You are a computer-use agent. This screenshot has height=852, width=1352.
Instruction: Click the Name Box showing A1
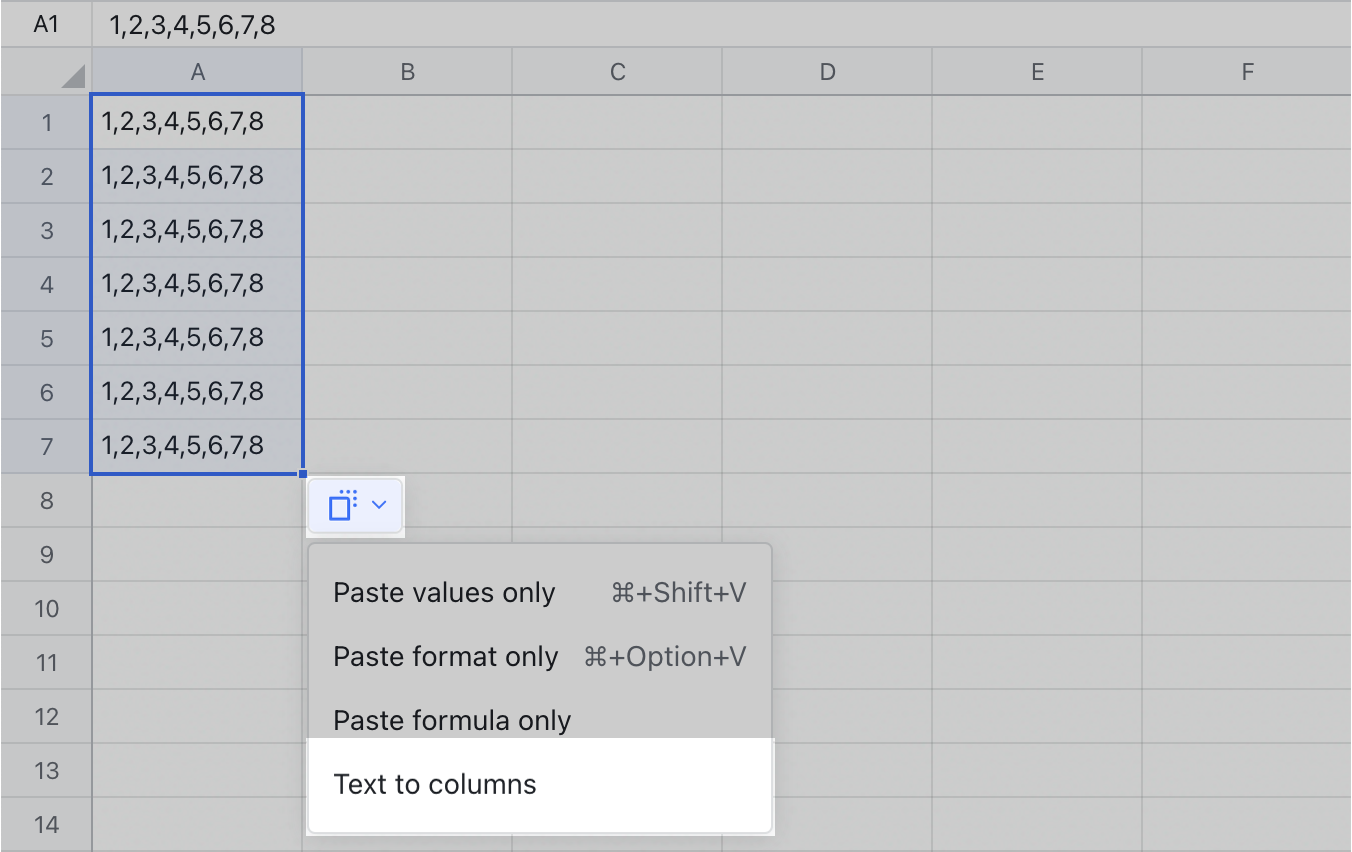point(46,24)
